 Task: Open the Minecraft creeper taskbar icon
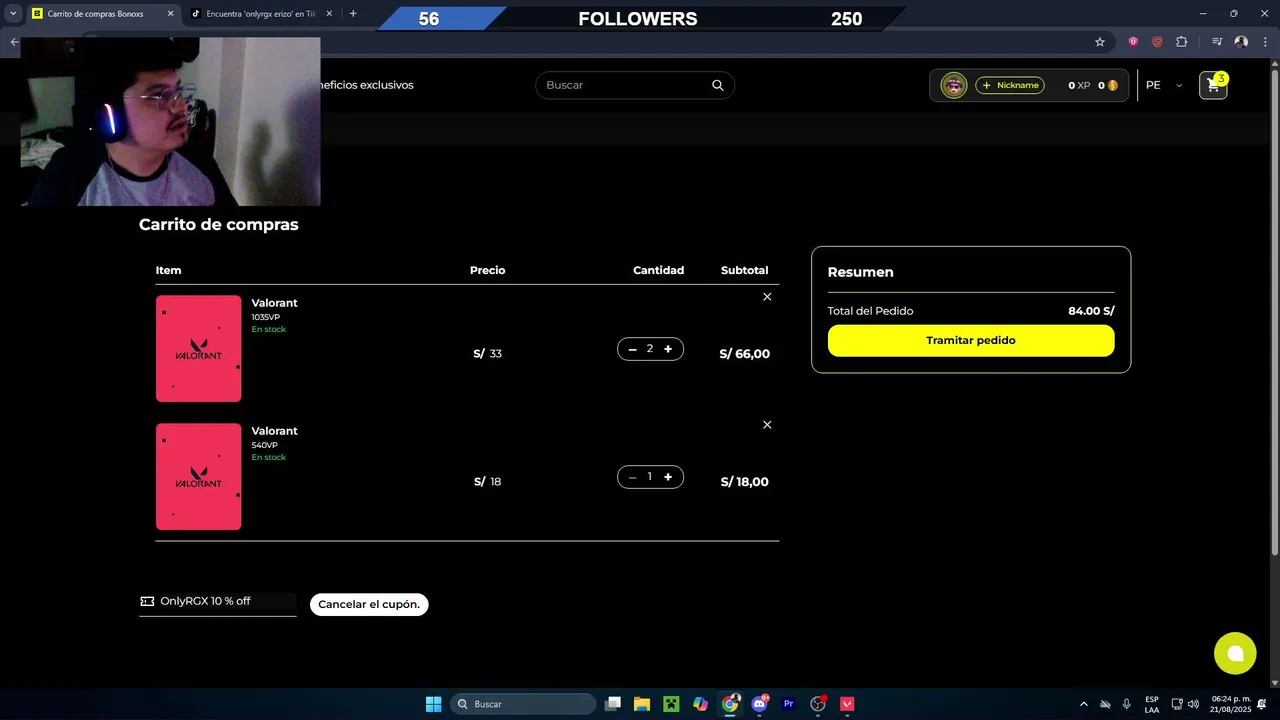pyautogui.click(x=671, y=704)
